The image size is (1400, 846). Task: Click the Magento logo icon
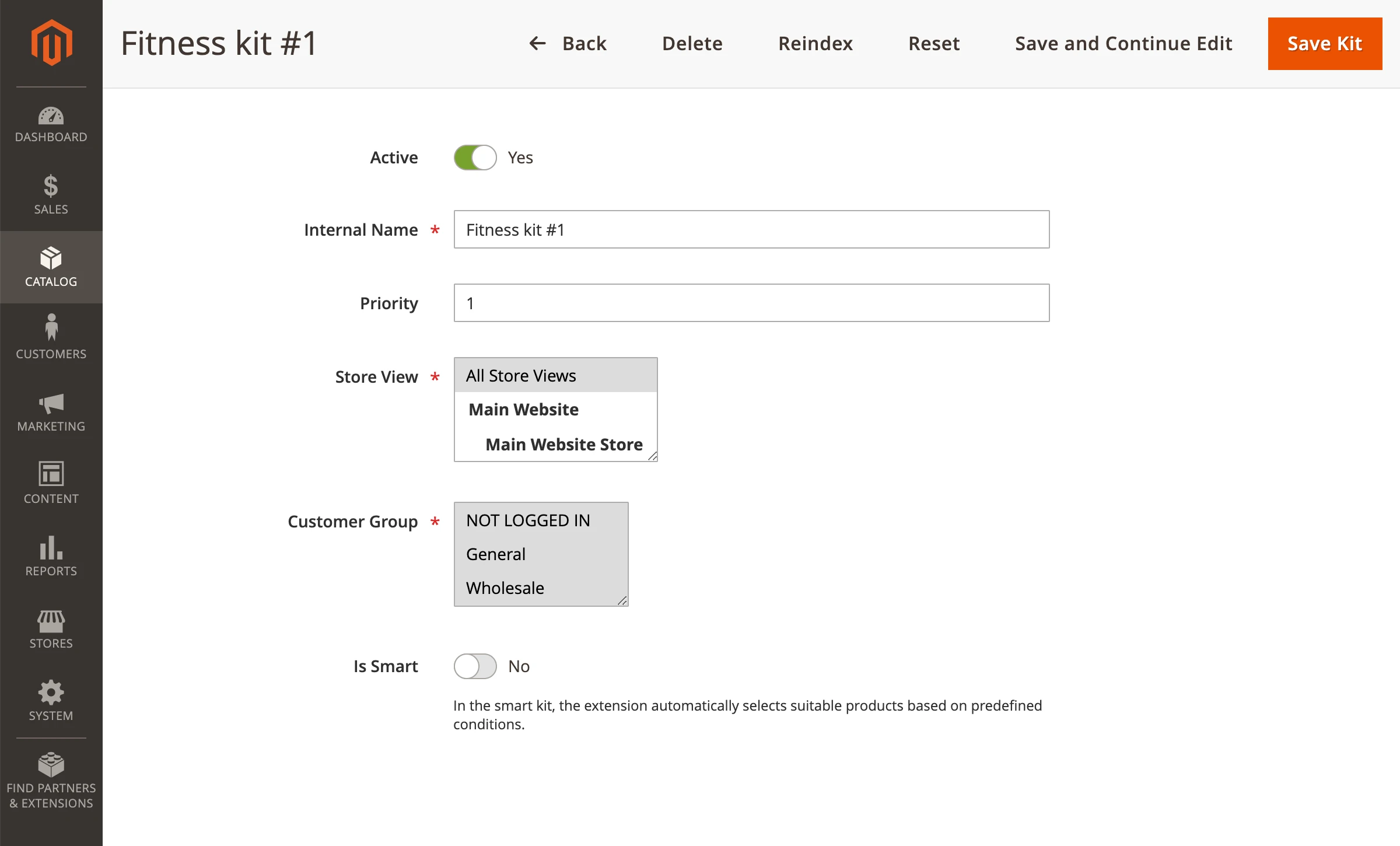click(x=51, y=43)
